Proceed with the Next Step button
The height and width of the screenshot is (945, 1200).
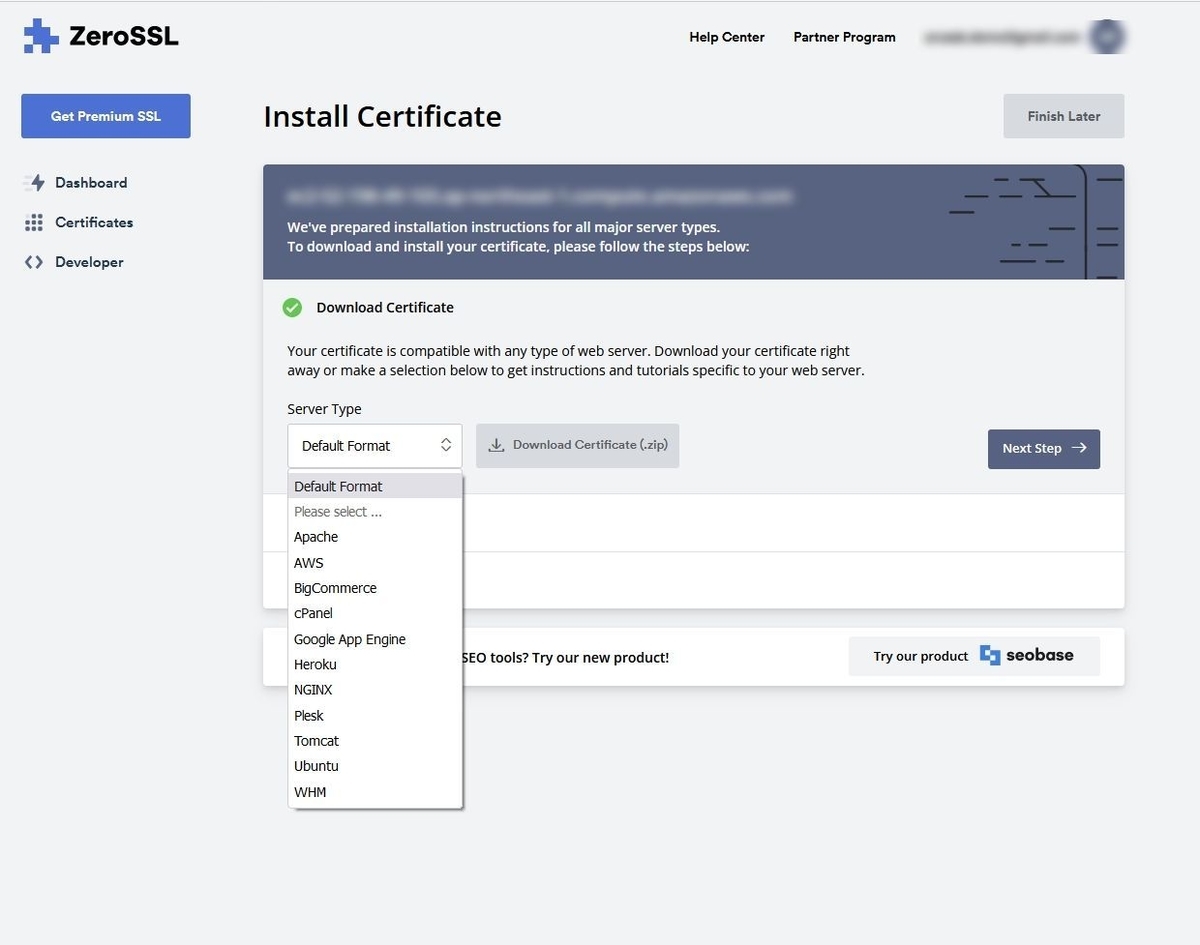[x=1044, y=449]
